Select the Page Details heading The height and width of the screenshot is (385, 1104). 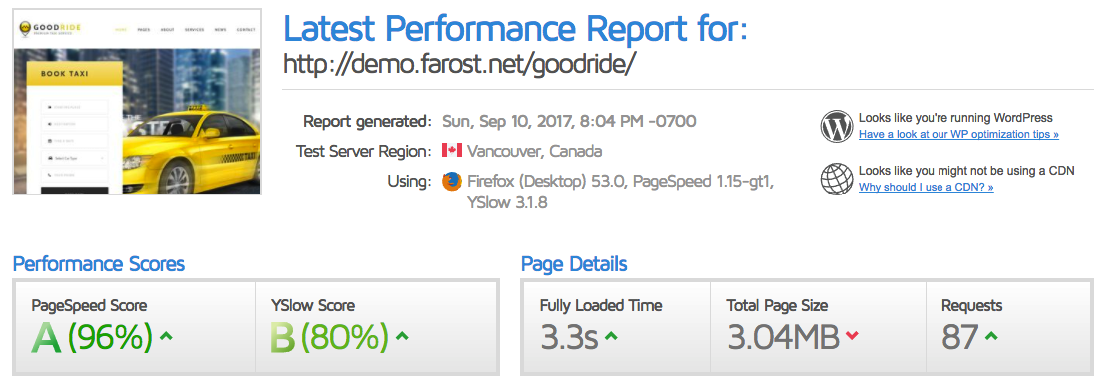574,264
